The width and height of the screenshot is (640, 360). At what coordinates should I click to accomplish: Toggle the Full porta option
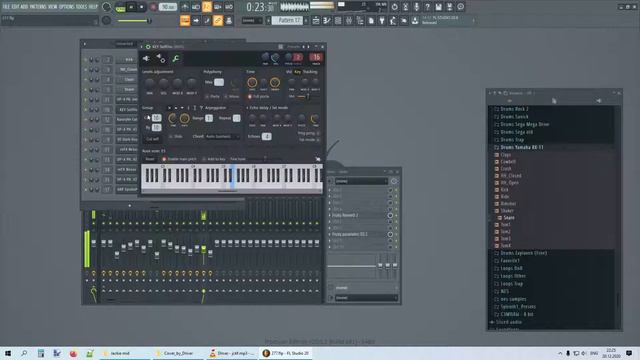pyautogui.click(x=258, y=97)
